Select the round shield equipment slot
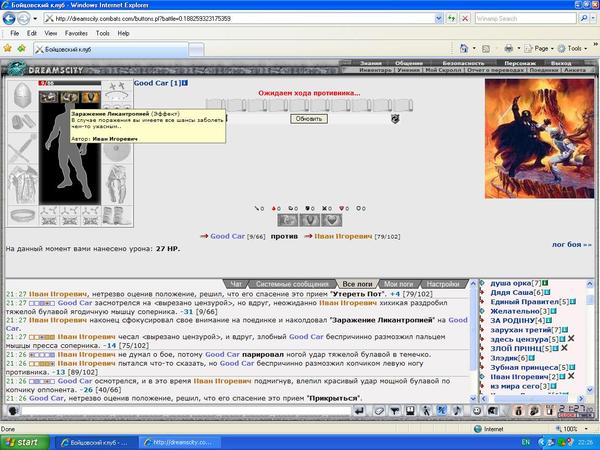Viewport: 600px width, 450px height. (x=117, y=152)
